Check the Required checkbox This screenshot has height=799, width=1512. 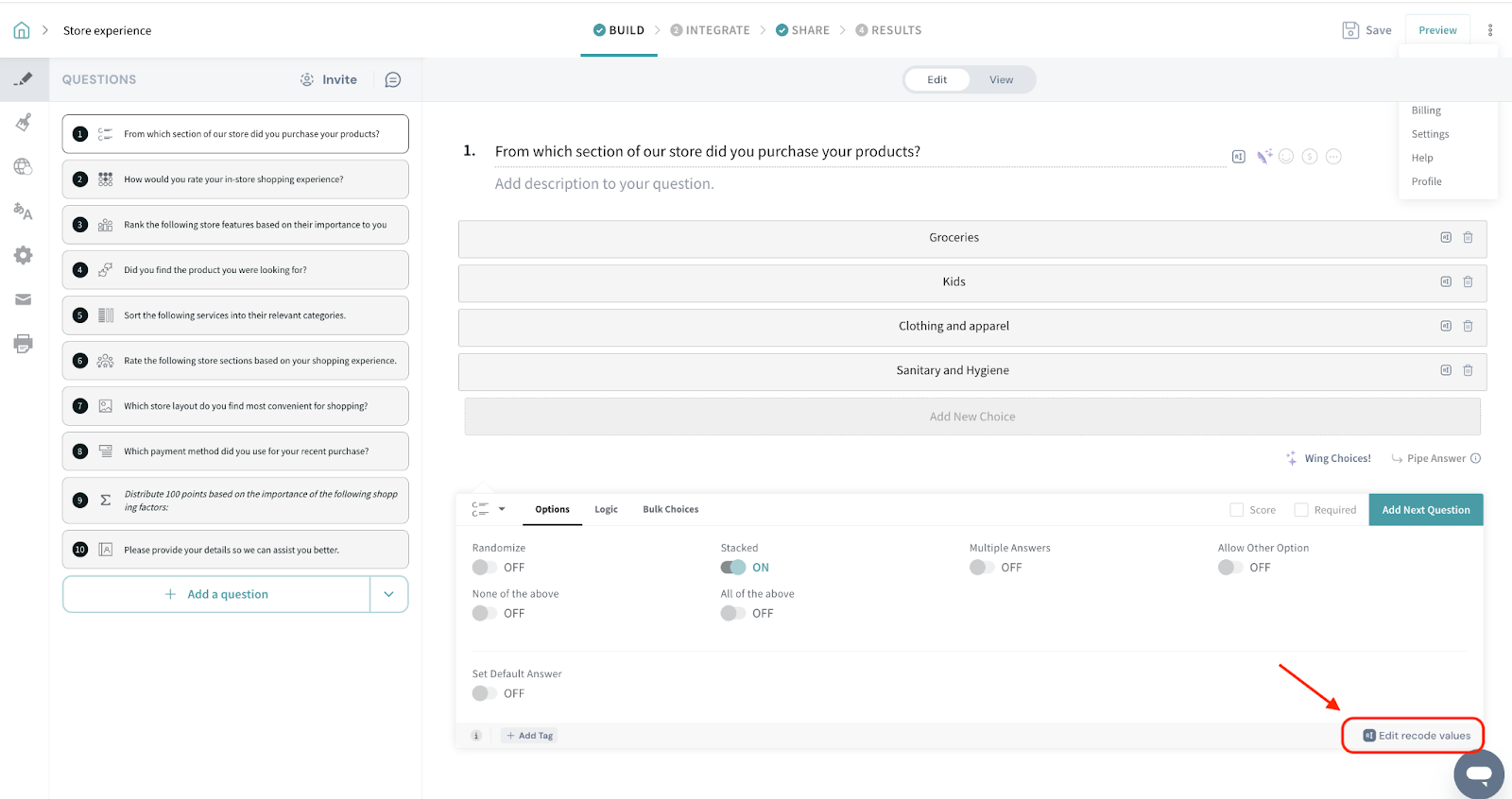(1301, 510)
